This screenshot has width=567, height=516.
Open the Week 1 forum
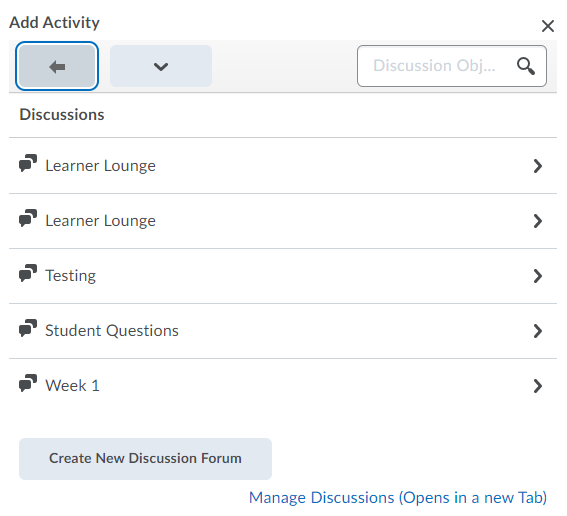coord(283,386)
